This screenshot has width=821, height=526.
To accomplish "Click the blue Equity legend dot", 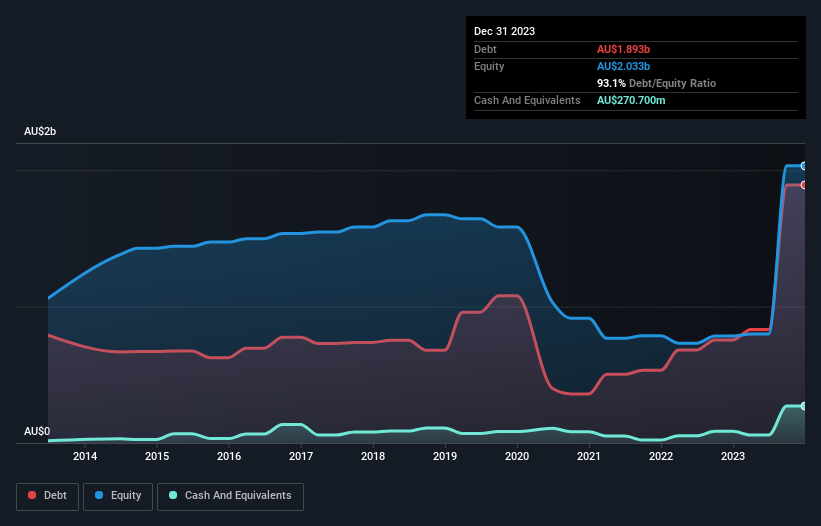I will point(99,495).
